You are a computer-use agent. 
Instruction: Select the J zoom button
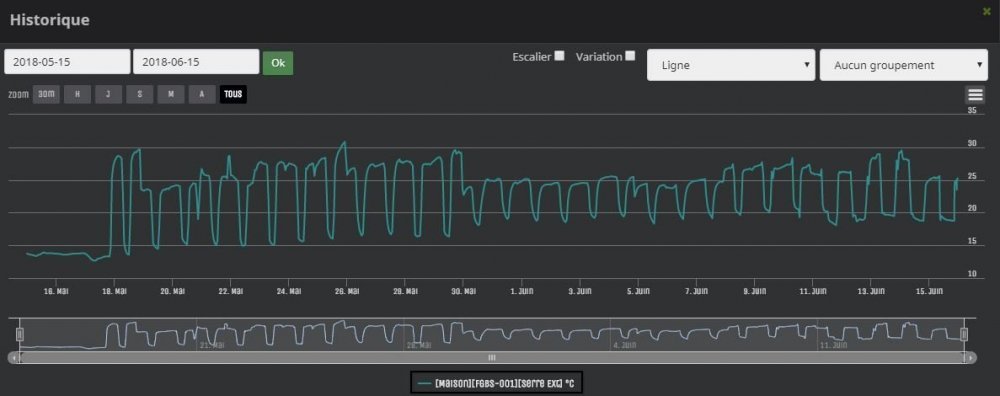(x=108, y=94)
